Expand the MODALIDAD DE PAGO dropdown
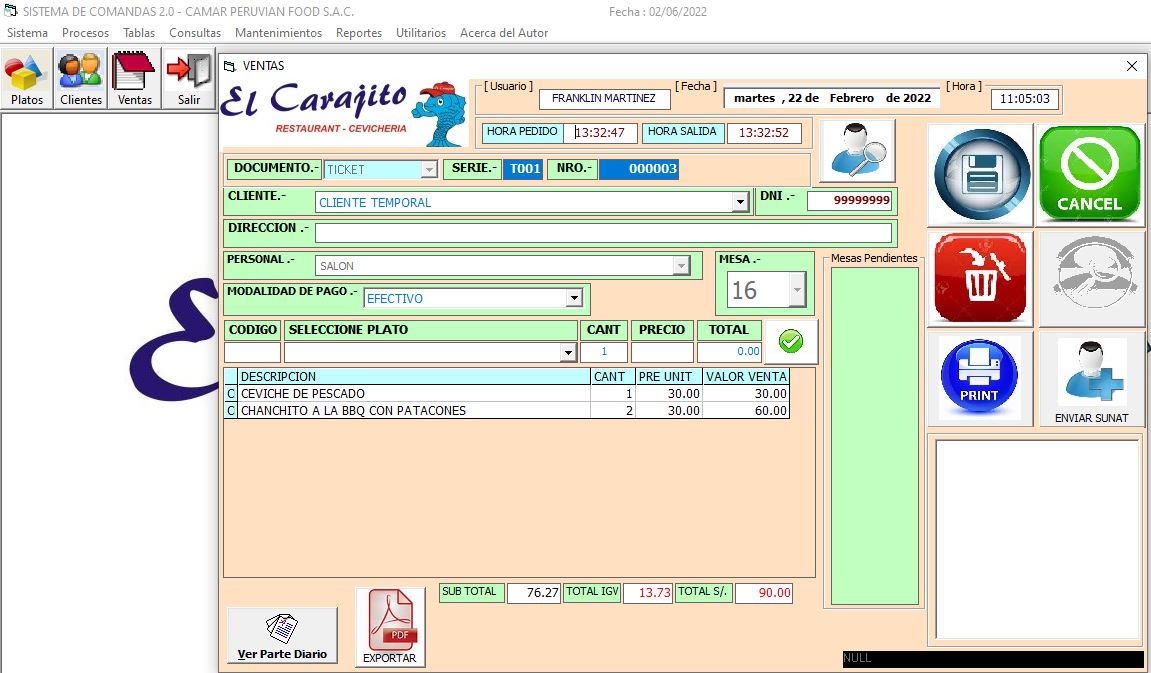The width and height of the screenshot is (1151, 673). [x=573, y=298]
